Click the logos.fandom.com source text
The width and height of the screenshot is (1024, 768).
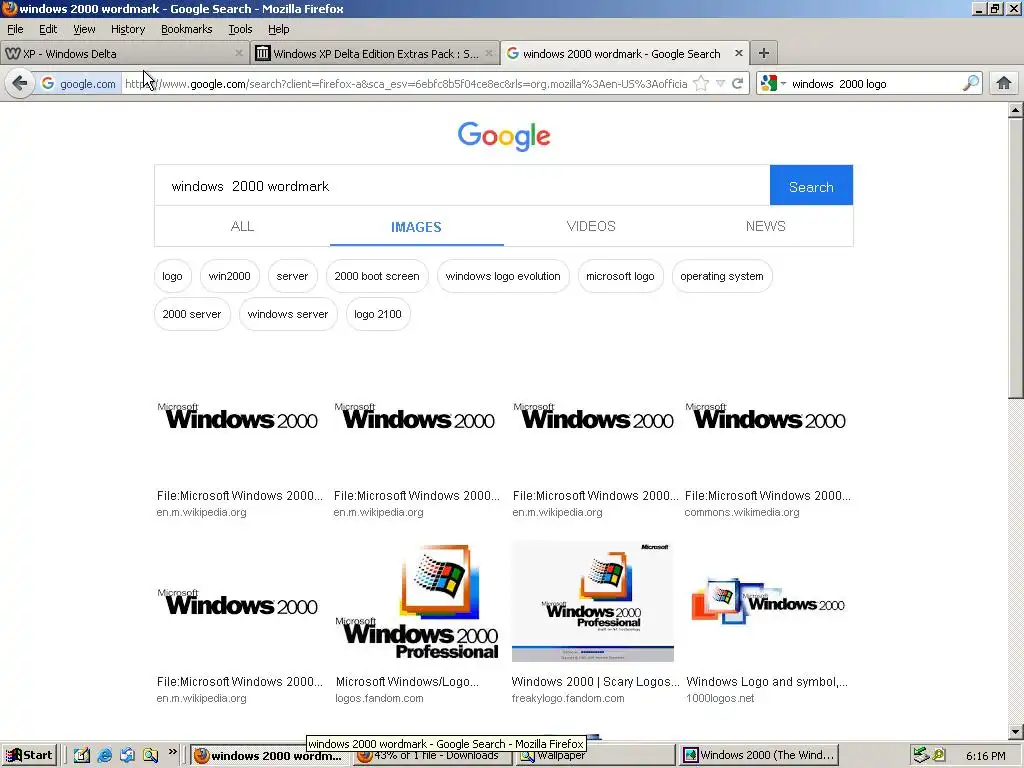(x=379, y=699)
